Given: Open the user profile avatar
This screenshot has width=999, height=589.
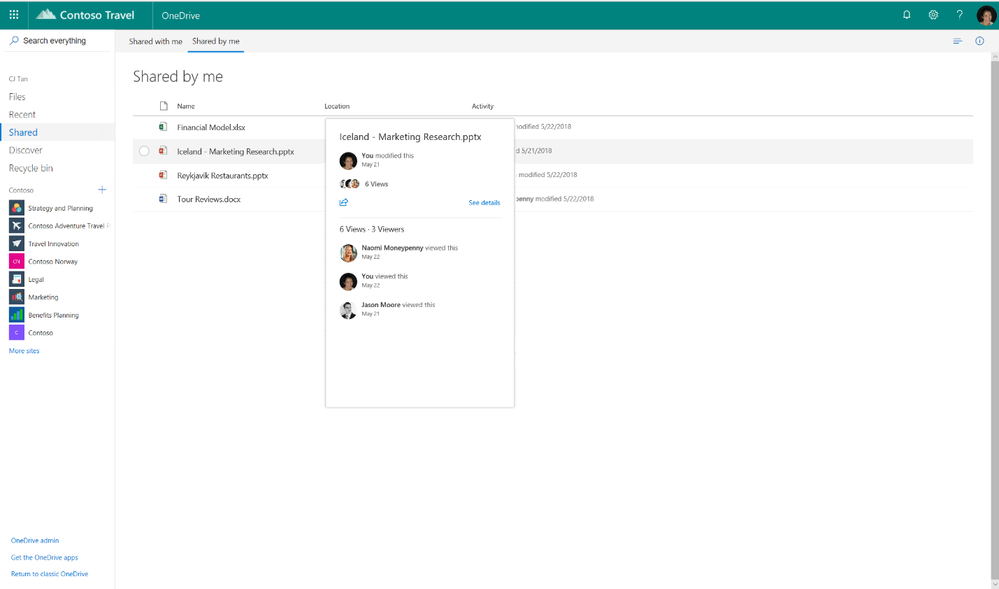Looking at the screenshot, I should (x=986, y=15).
